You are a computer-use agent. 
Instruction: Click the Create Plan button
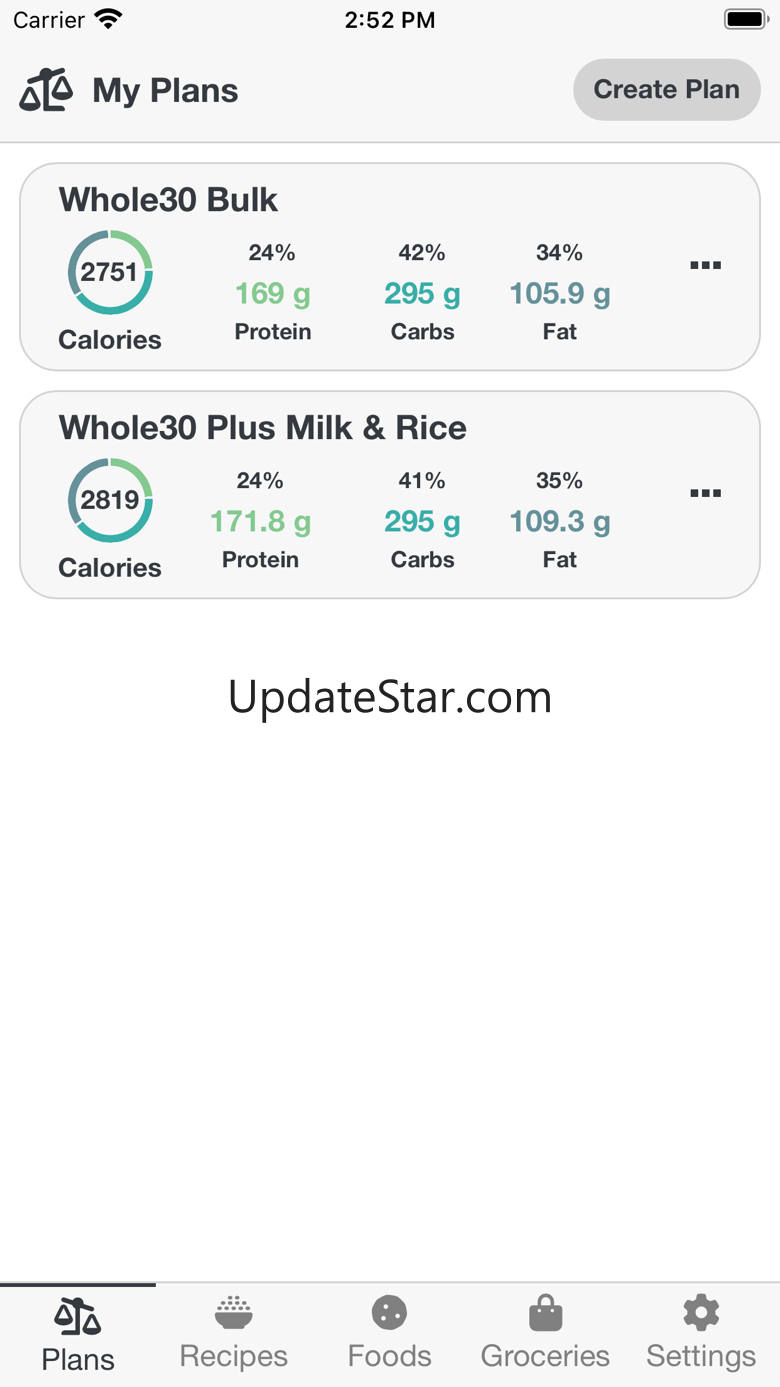click(667, 89)
